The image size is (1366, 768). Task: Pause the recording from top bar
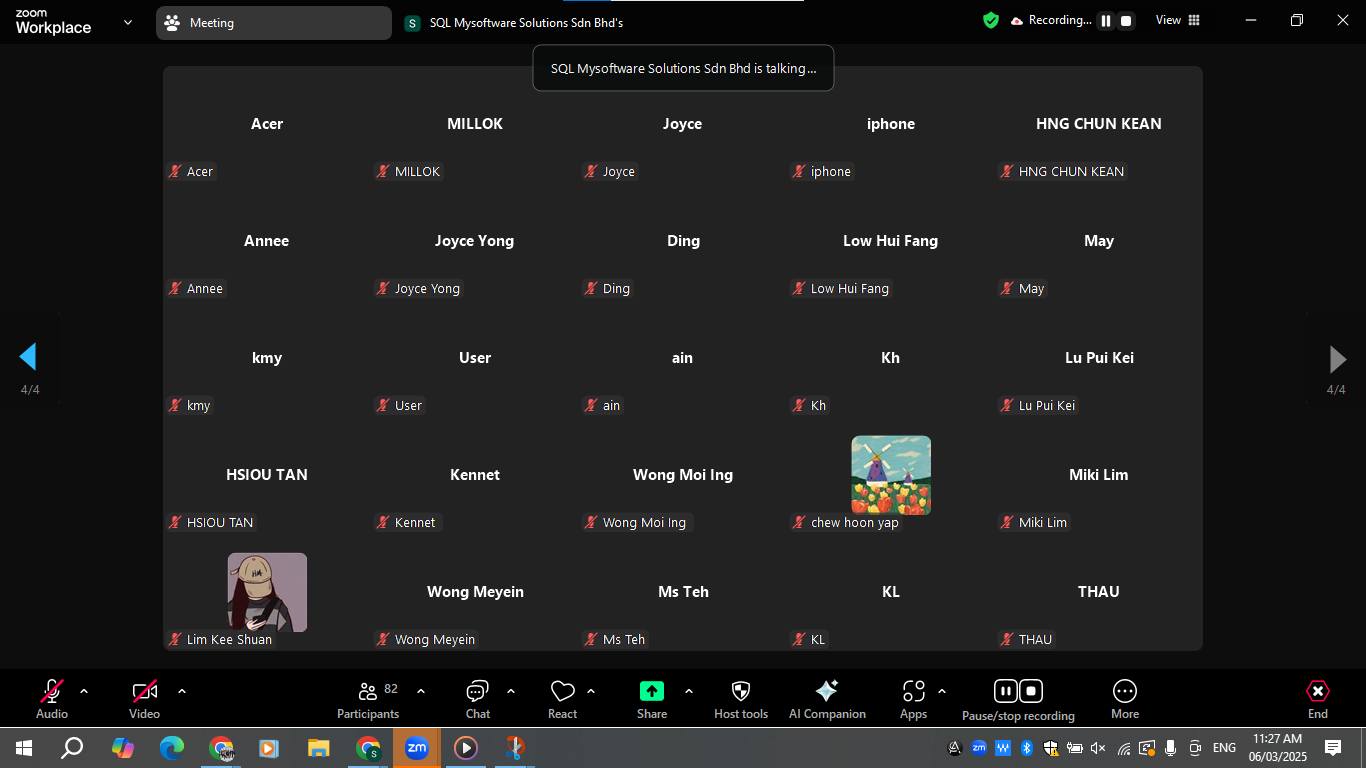click(1106, 20)
